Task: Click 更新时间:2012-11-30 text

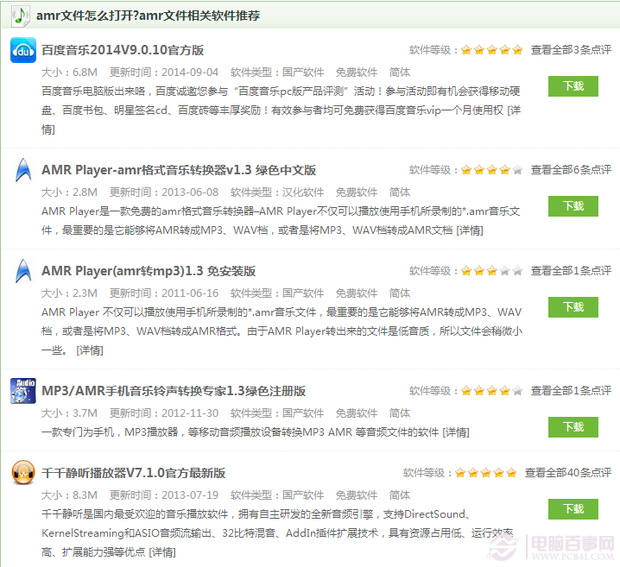Action: point(164,413)
